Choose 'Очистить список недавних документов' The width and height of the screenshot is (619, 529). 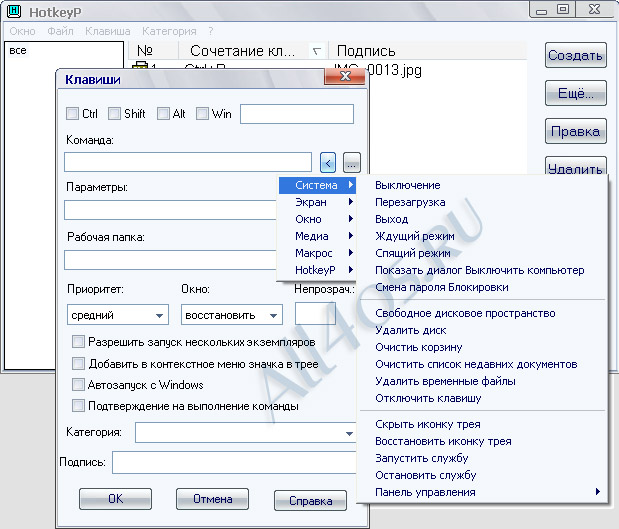coord(482,364)
